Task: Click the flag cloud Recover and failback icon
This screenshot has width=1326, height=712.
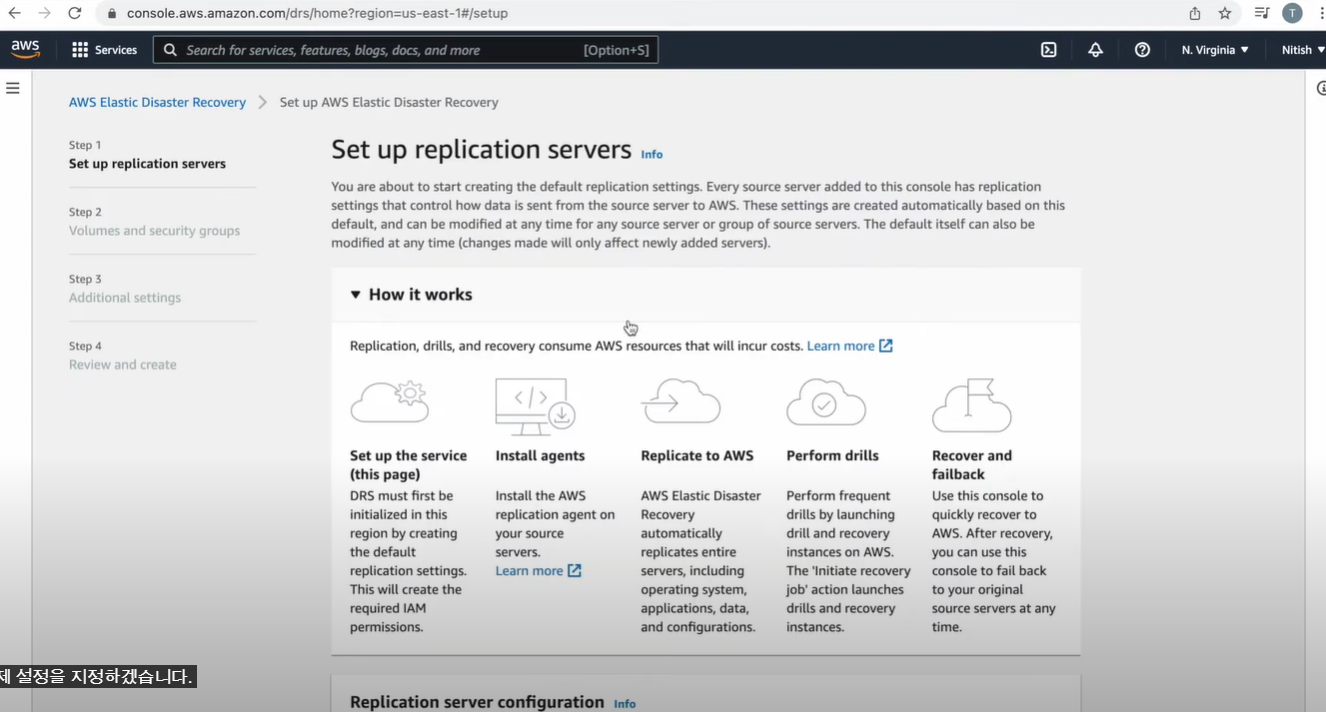Action: tap(971, 405)
